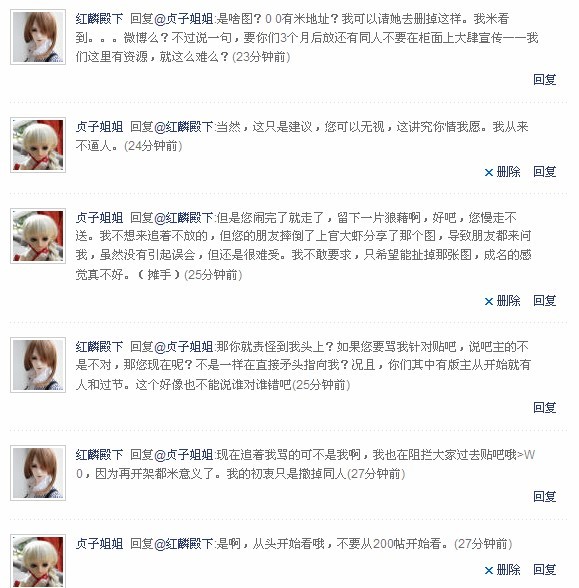Screen dimensions: 579x588
Task: Reply to the 24分钟前 comment
Action: coord(544,172)
